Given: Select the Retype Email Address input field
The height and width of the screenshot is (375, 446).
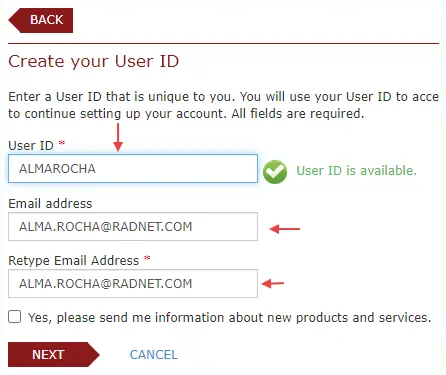Looking at the screenshot, I should click(133, 283).
